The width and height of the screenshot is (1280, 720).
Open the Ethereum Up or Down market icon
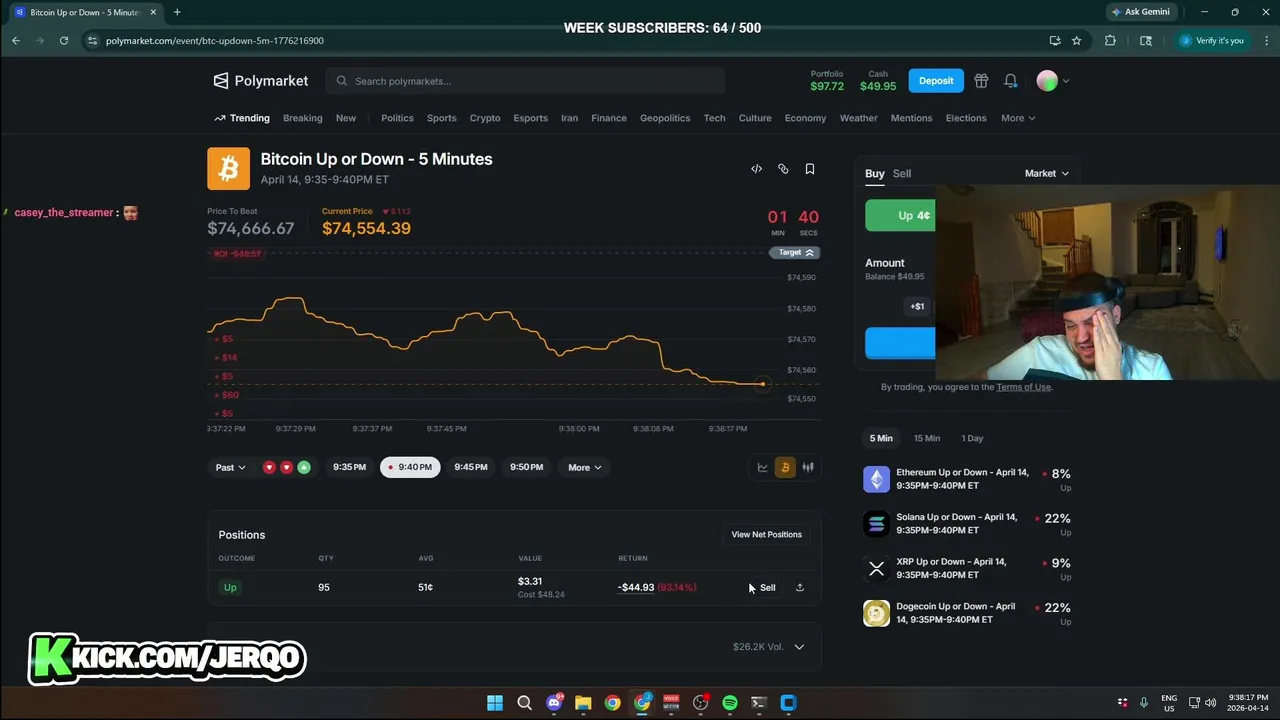tap(876, 479)
